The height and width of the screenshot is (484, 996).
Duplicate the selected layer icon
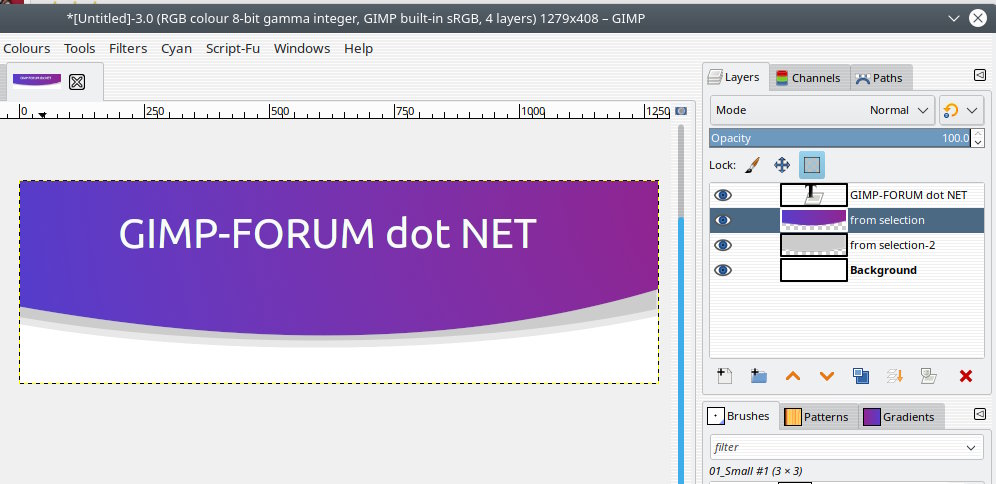click(x=861, y=375)
